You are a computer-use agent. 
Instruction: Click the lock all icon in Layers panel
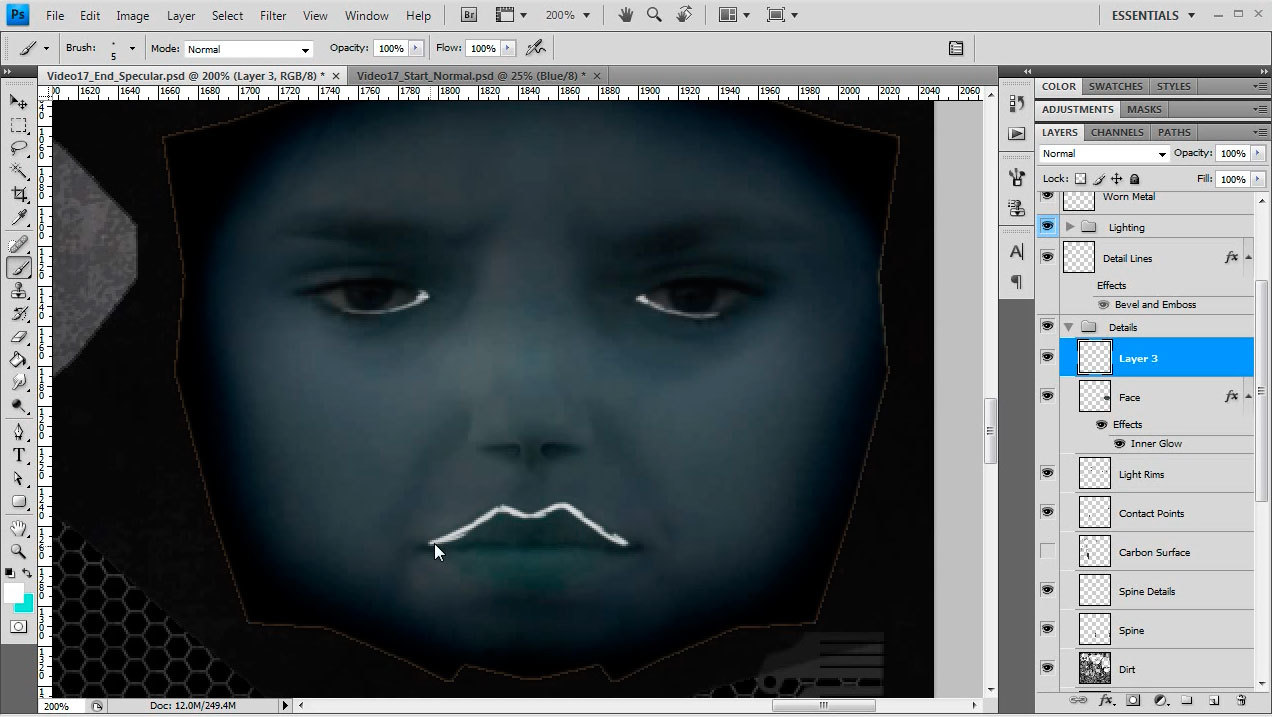pos(1135,179)
